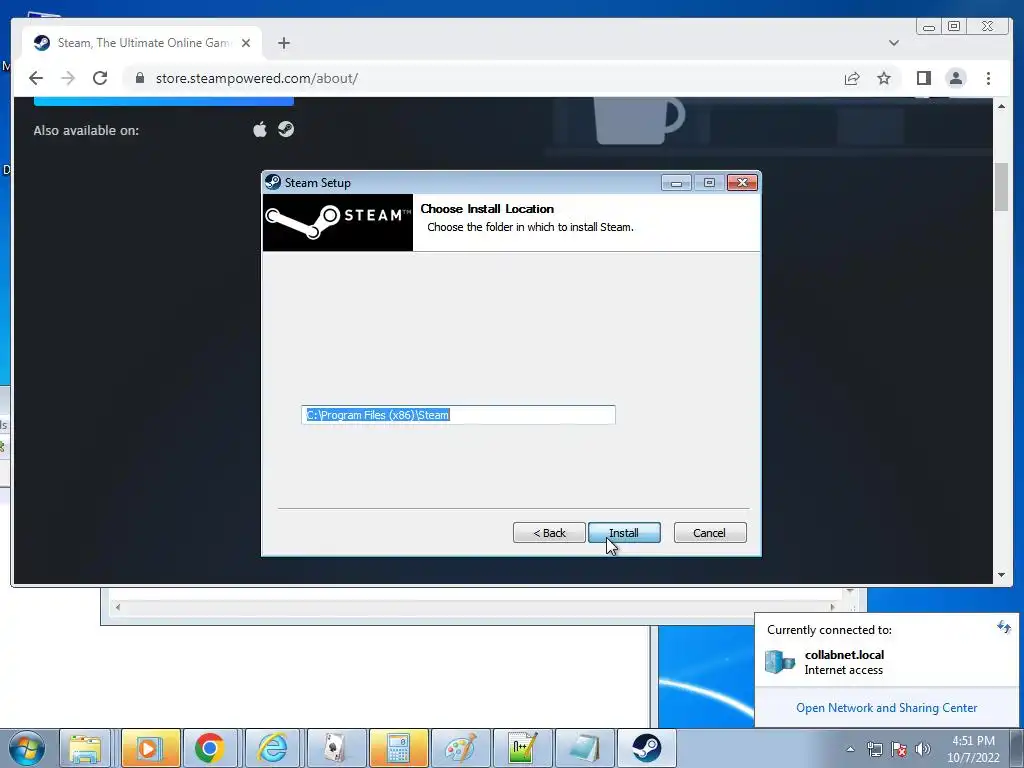Cancel the Steam Setup wizard
This screenshot has width=1024, height=768.
tap(710, 533)
